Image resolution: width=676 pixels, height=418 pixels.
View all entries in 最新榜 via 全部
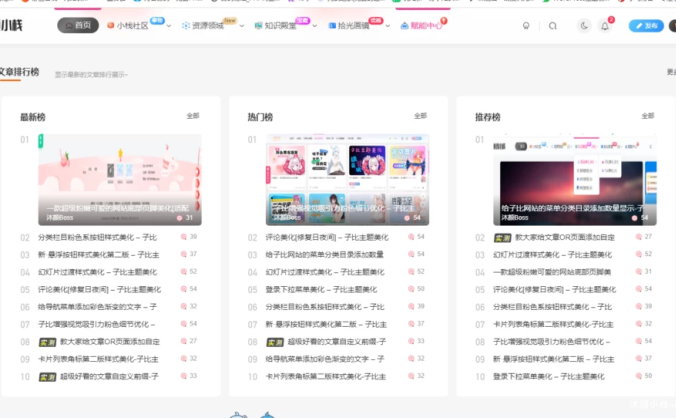coord(193,115)
